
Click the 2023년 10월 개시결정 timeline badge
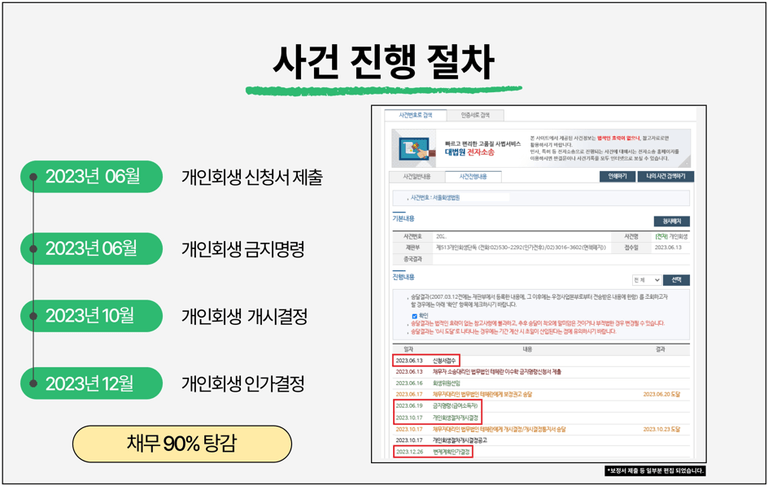click(91, 316)
